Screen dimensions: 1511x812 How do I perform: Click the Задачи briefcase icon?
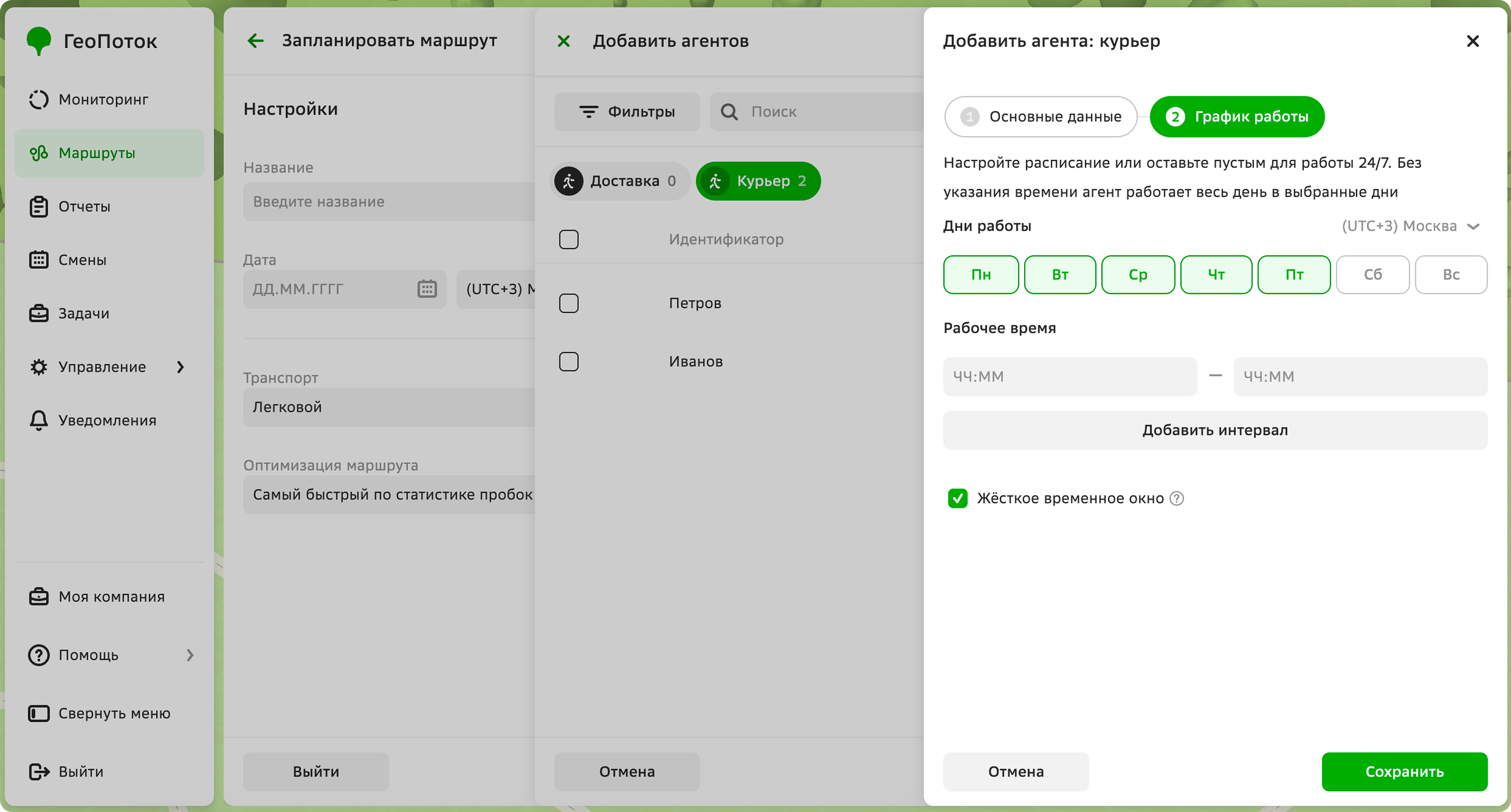(39, 313)
